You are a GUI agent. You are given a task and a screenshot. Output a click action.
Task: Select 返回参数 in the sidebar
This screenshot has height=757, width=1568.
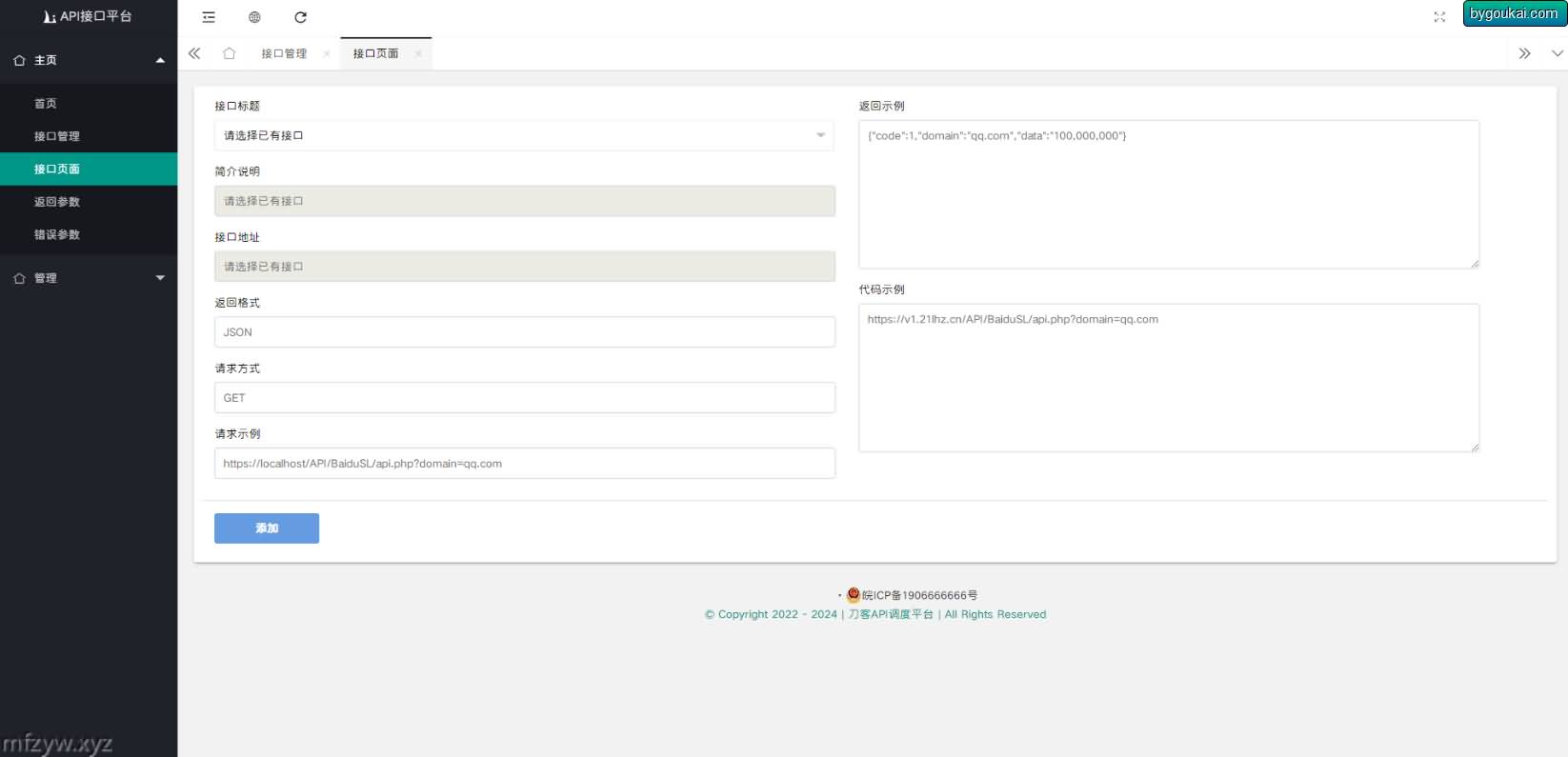pos(57,202)
